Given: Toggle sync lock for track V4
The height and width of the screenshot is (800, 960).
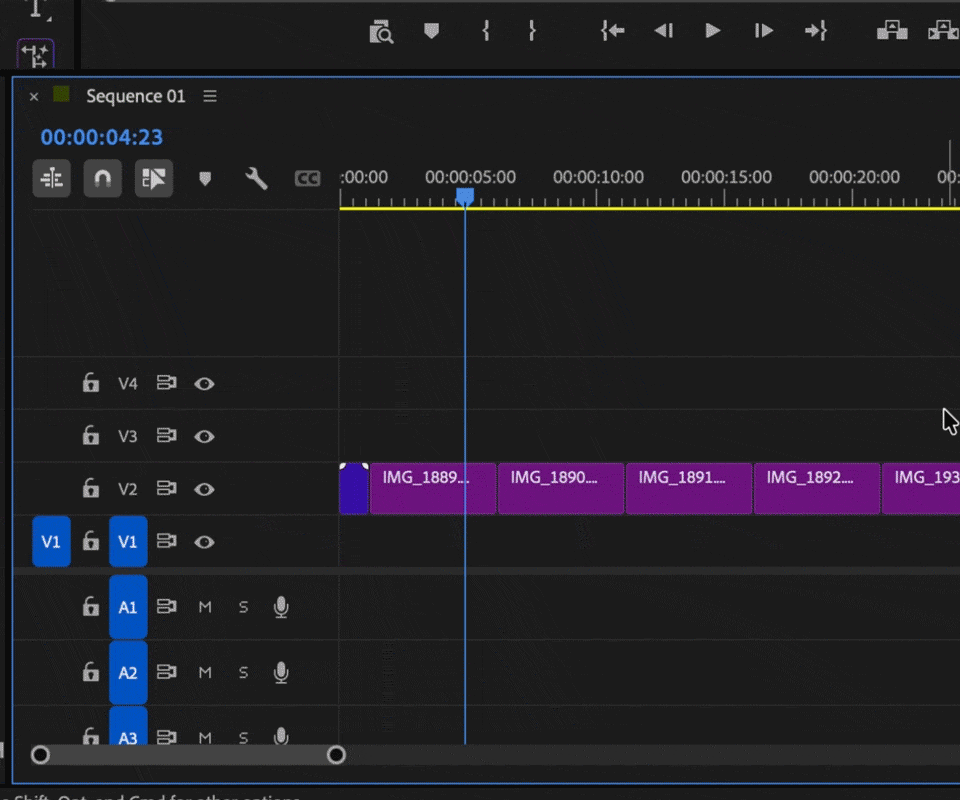Looking at the screenshot, I should (167, 383).
